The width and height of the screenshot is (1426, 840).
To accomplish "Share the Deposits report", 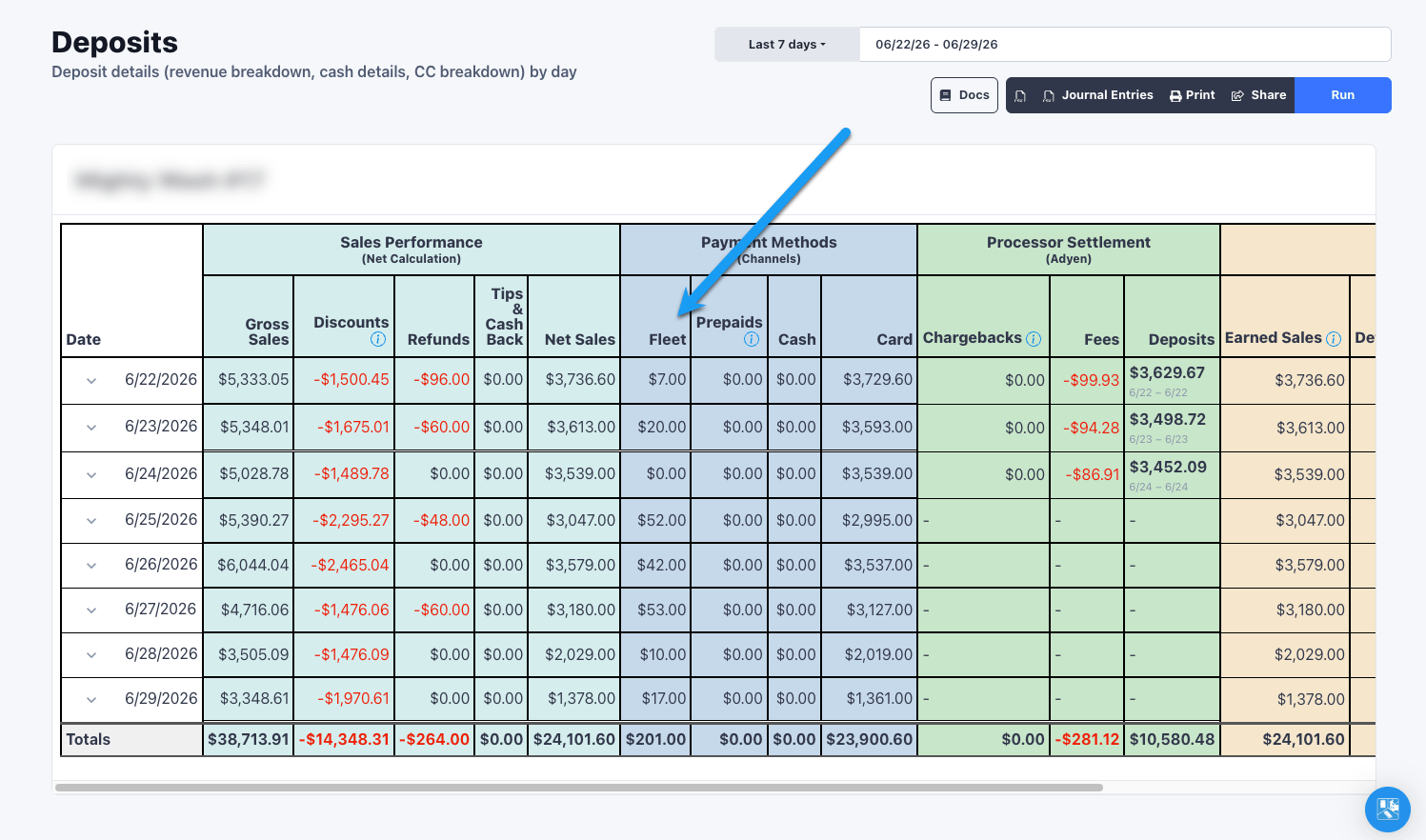I will pos(1258,95).
